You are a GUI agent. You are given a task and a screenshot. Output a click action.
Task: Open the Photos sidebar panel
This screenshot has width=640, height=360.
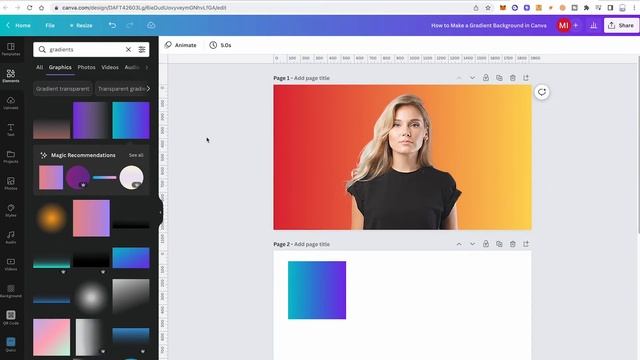tap(11, 184)
